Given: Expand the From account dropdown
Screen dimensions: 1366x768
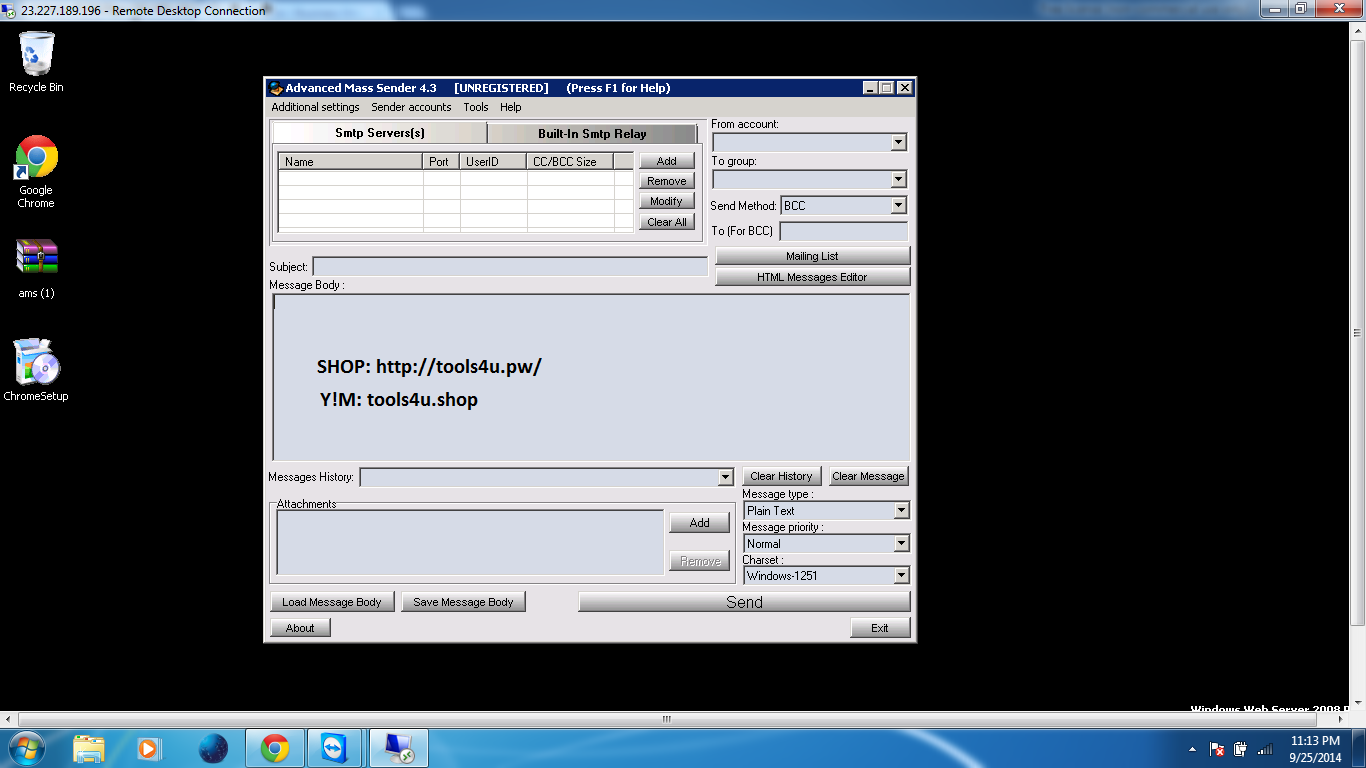Looking at the screenshot, I should [898, 142].
